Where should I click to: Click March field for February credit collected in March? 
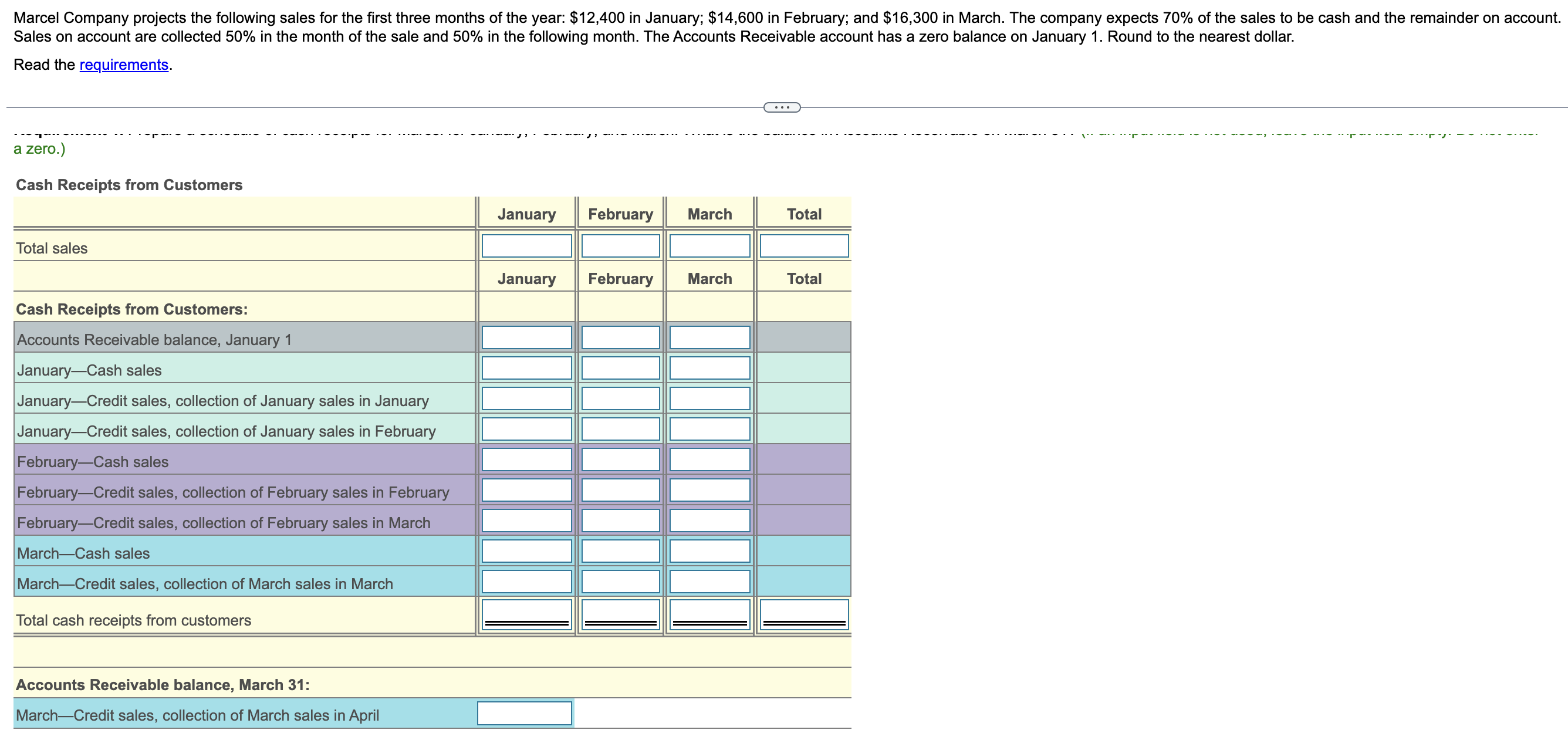click(x=709, y=520)
